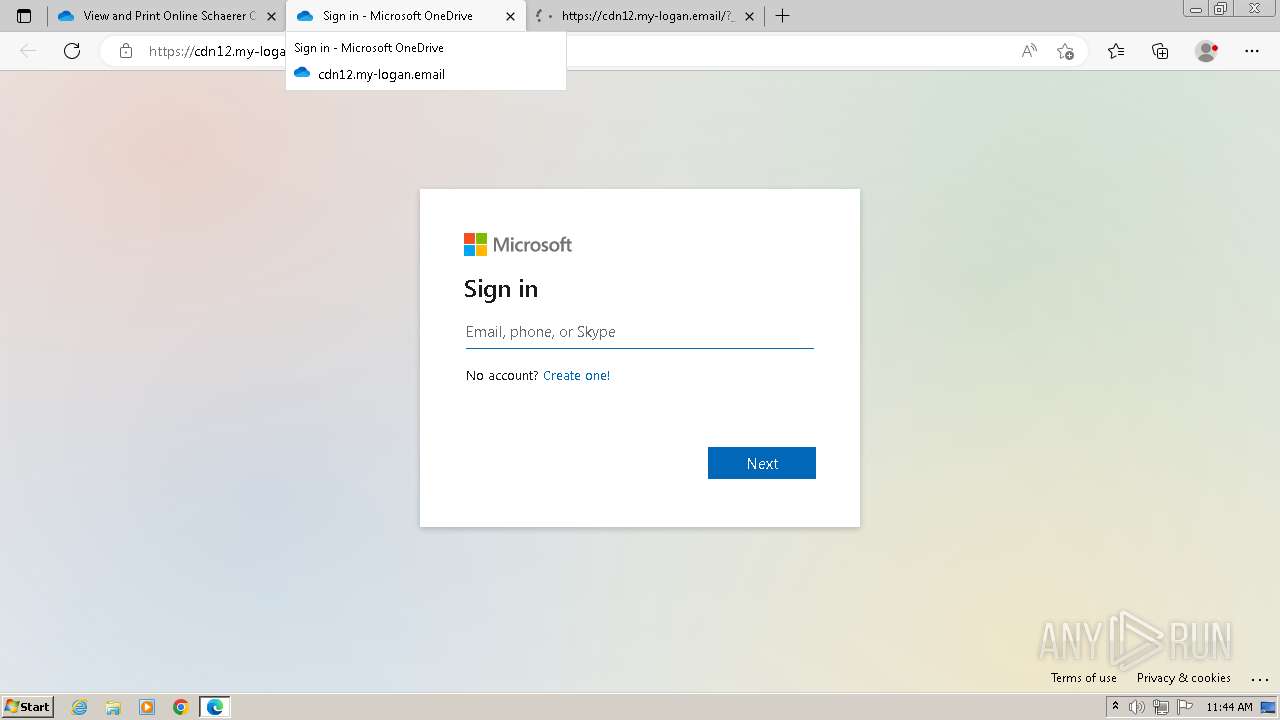Open Read Aloud from address bar
The height and width of the screenshot is (720, 1280).
click(1028, 51)
